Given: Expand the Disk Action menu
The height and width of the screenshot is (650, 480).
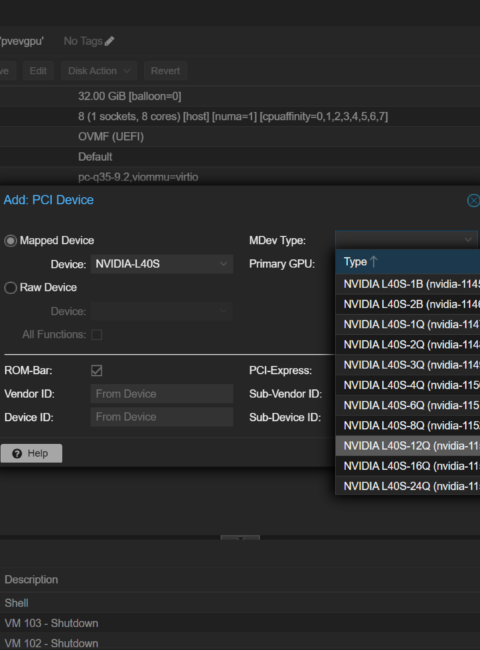Looking at the screenshot, I should click(99, 71).
